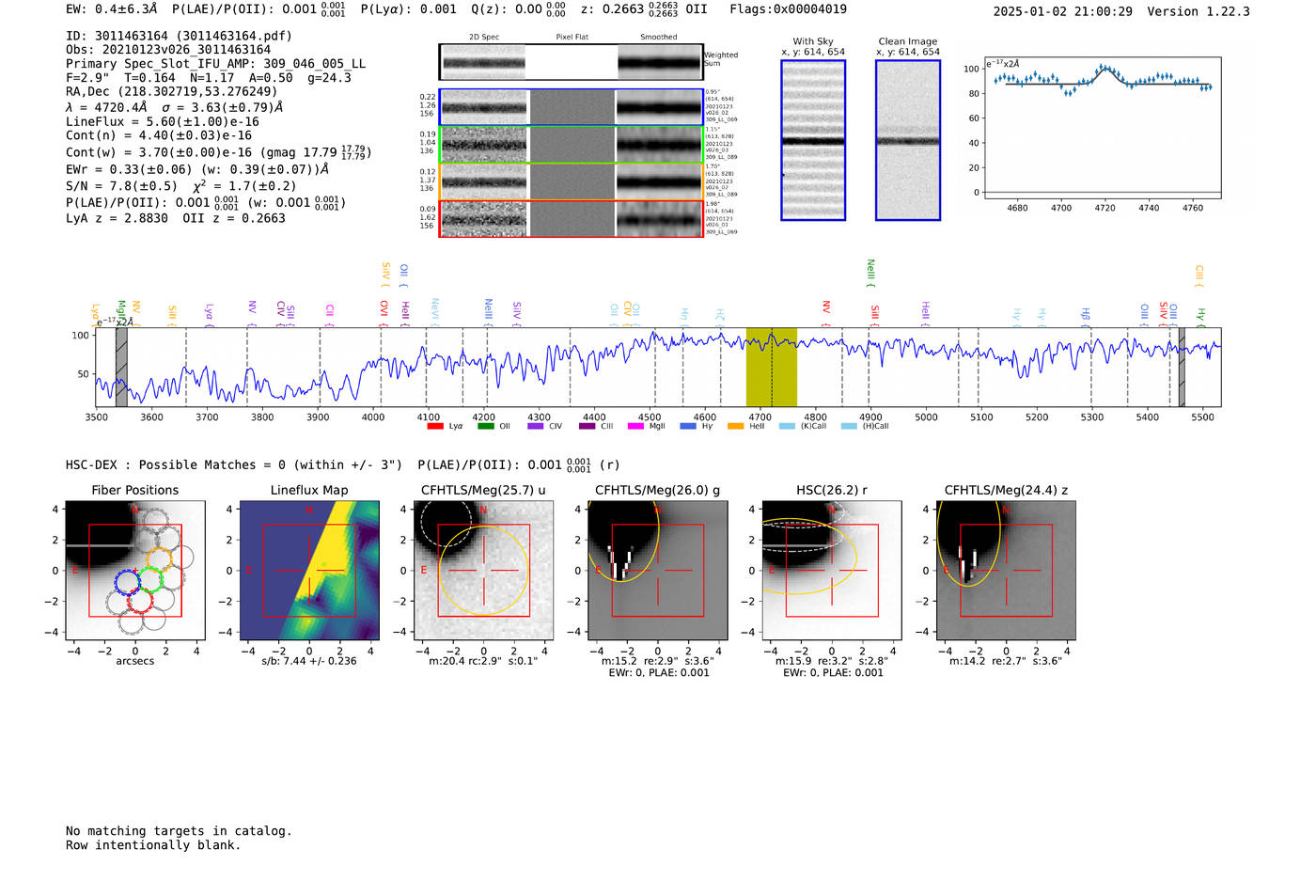Select the Clean Image cutout
The image size is (1316, 896).
click(908, 140)
